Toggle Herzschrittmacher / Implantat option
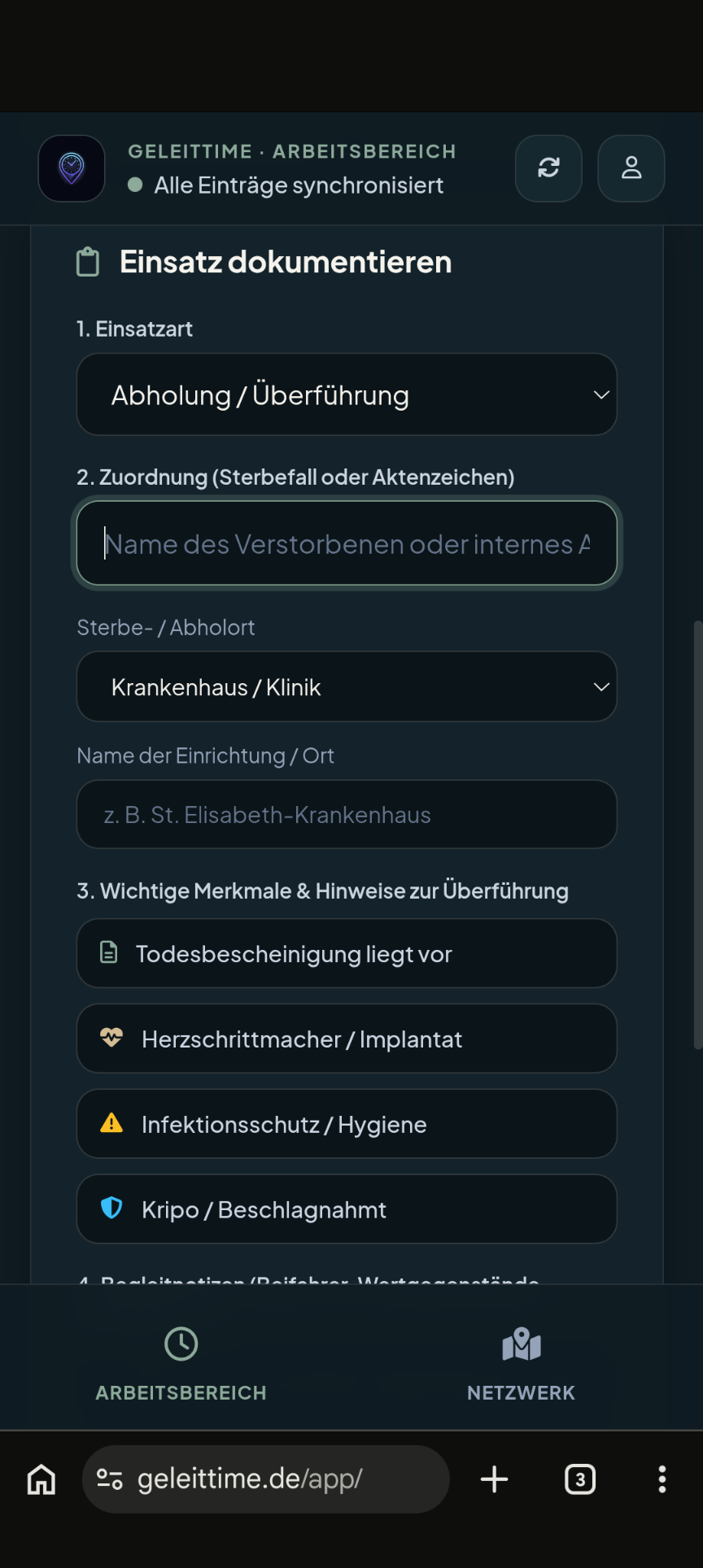Screen dimensions: 703x1568 pos(347,1039)
